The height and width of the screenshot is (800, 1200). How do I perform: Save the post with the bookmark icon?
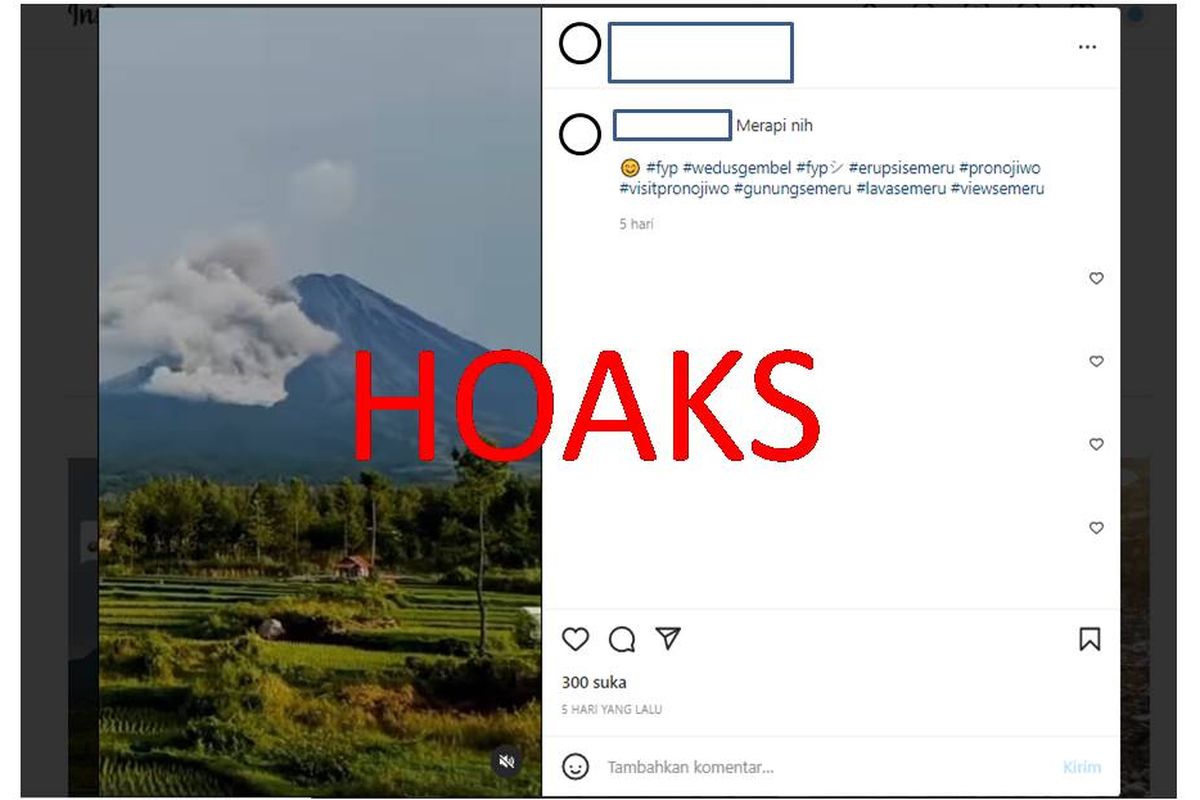click(1090, 639)
